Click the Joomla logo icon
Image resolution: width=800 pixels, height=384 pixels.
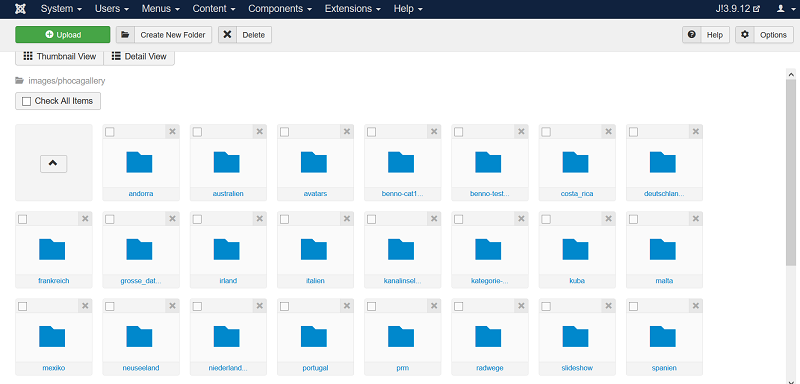[x=21, y=9]
